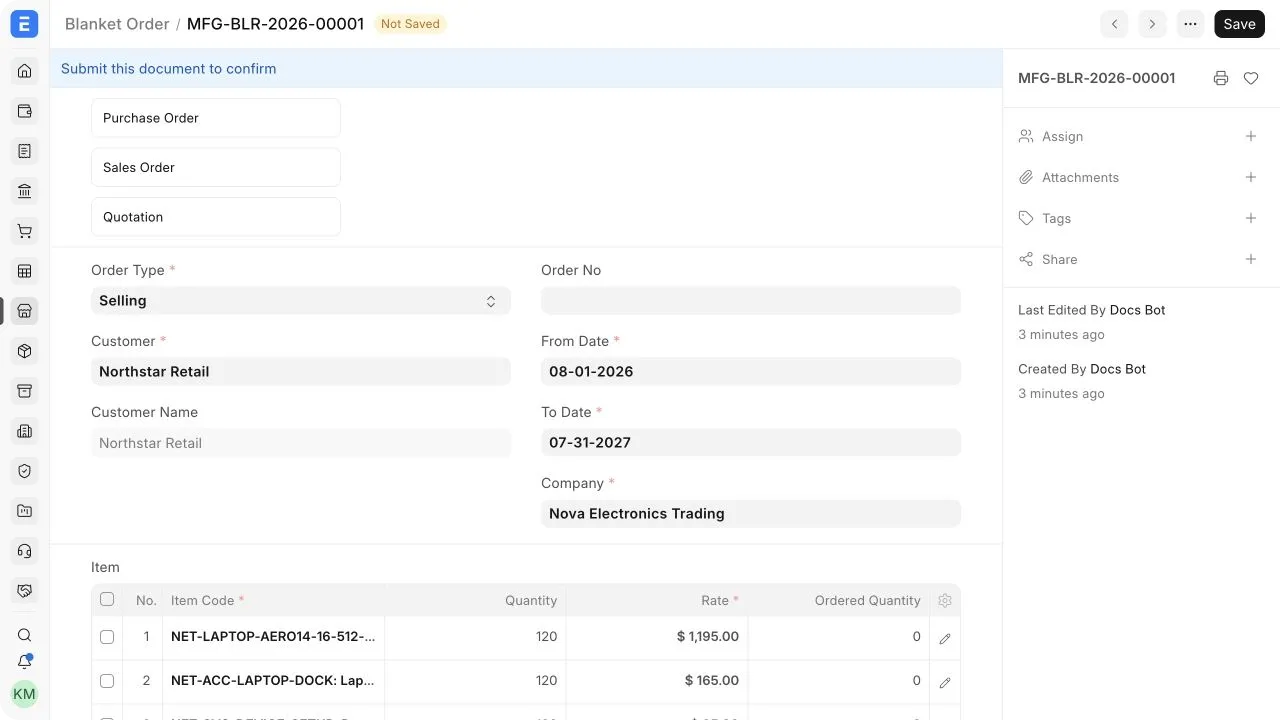Open Company field Nova Electronics Trading

click(x=751, y=514)
